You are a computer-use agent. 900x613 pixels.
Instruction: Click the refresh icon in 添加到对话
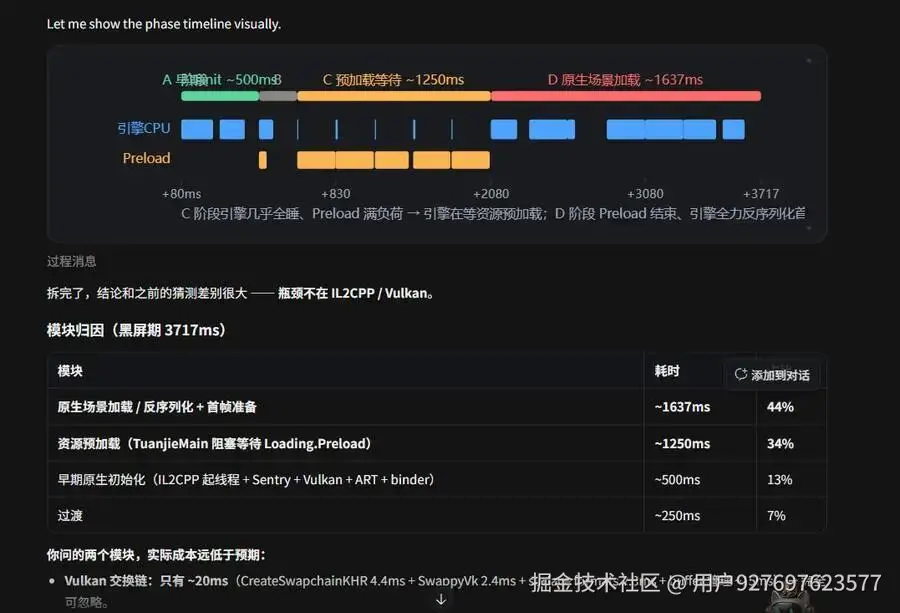click(740, 374)
